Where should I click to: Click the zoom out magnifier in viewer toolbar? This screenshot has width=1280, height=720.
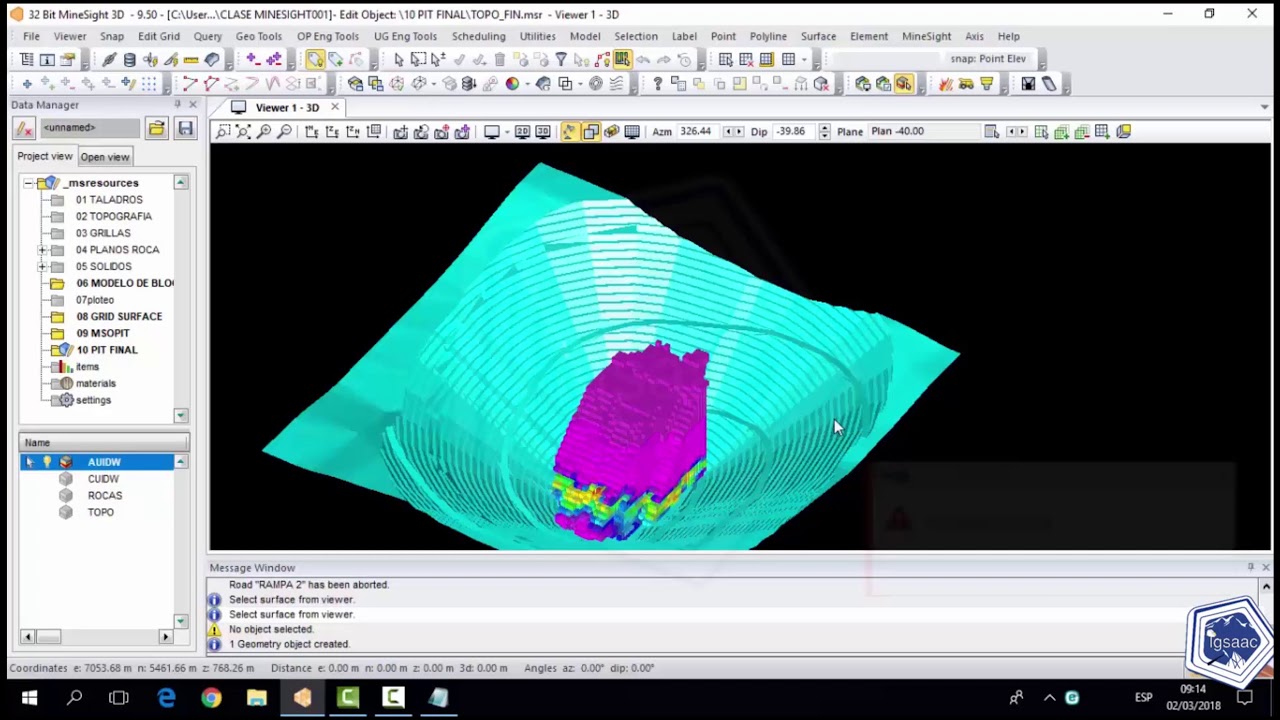284,131
